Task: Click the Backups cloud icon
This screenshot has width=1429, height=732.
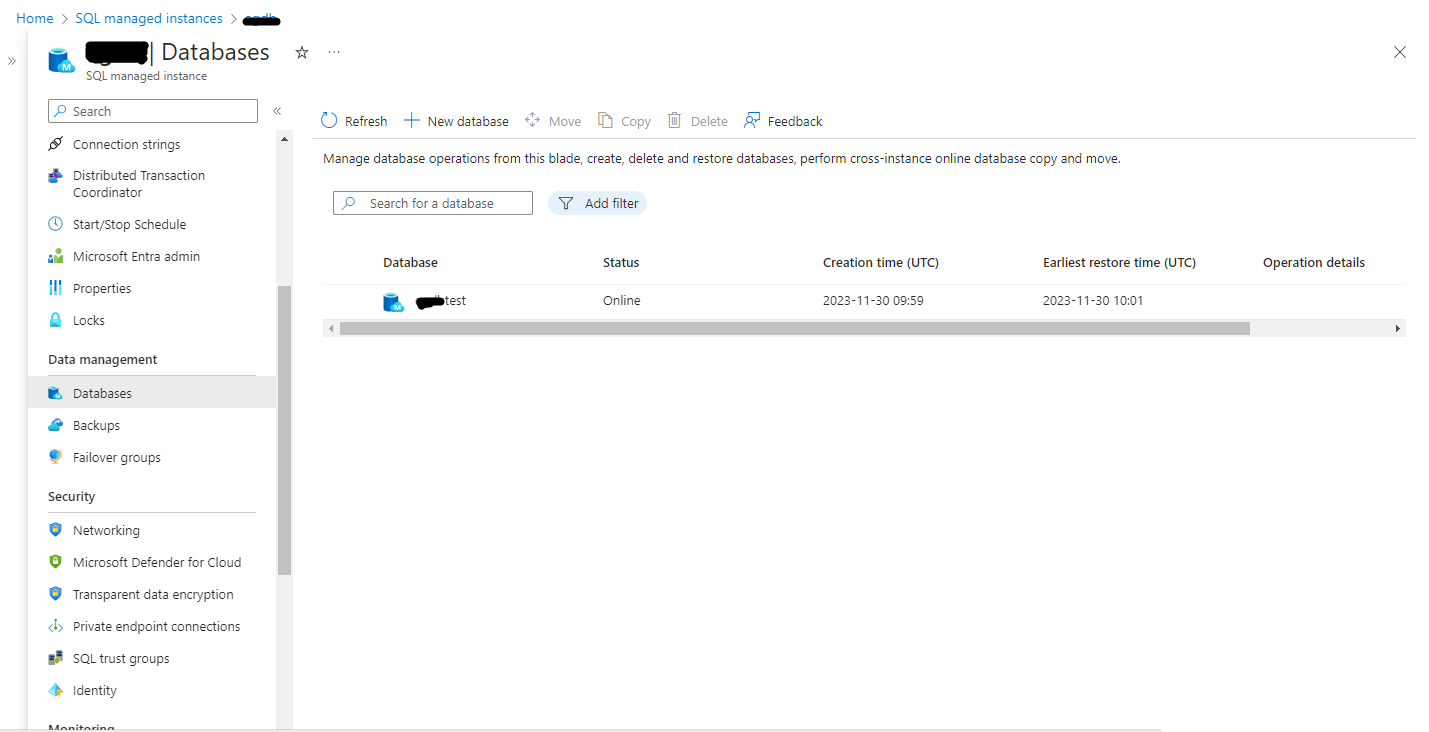Action: 56,425
